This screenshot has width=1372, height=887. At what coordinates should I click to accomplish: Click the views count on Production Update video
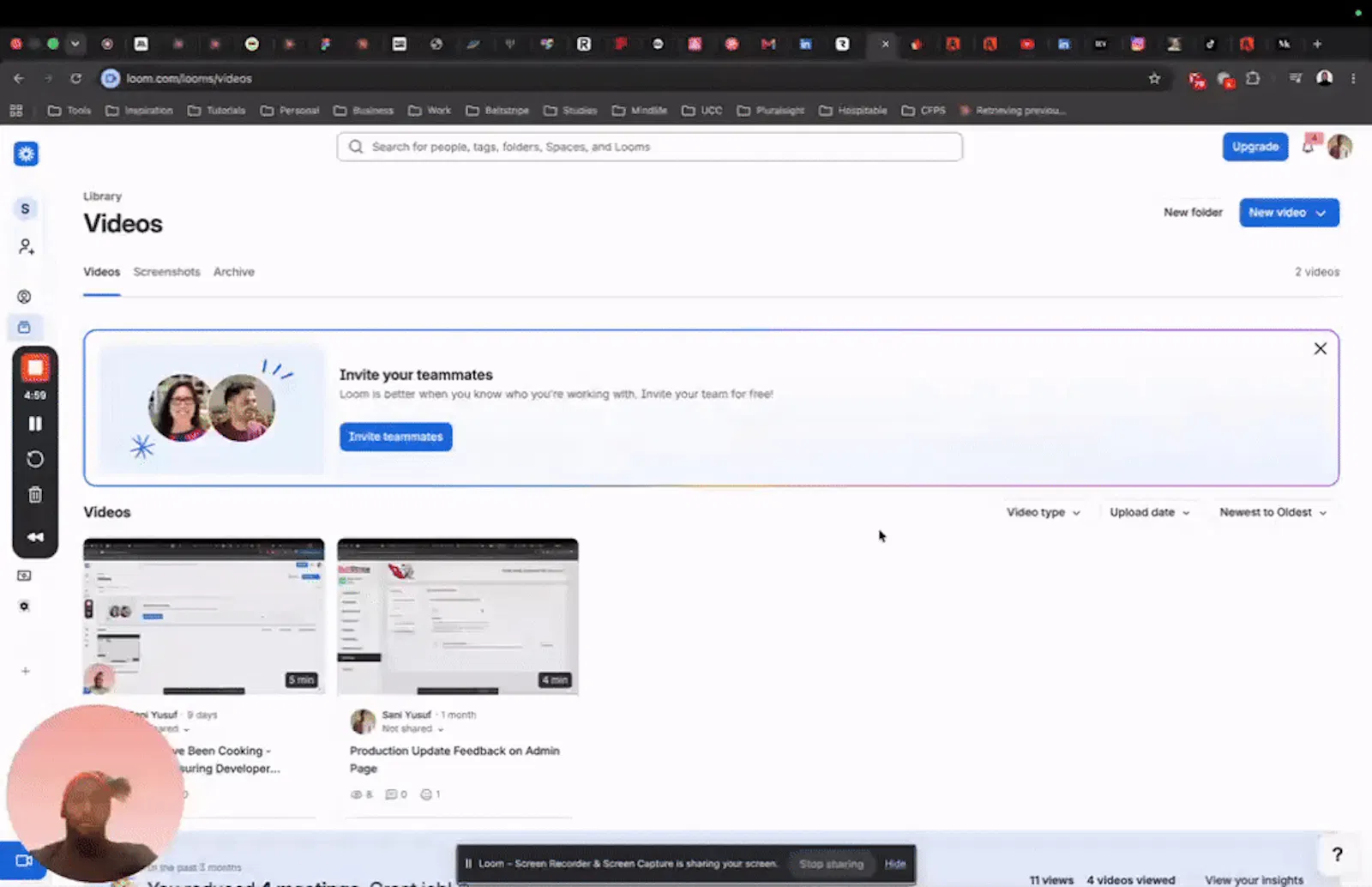361,794
